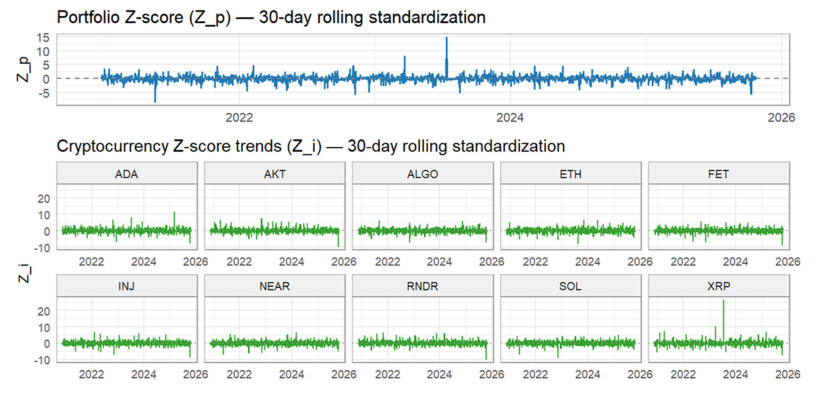This screenshot has height=400, width=828.
Task: Click the tall positive spike in ADA chart
Action: tap(174, 213)
